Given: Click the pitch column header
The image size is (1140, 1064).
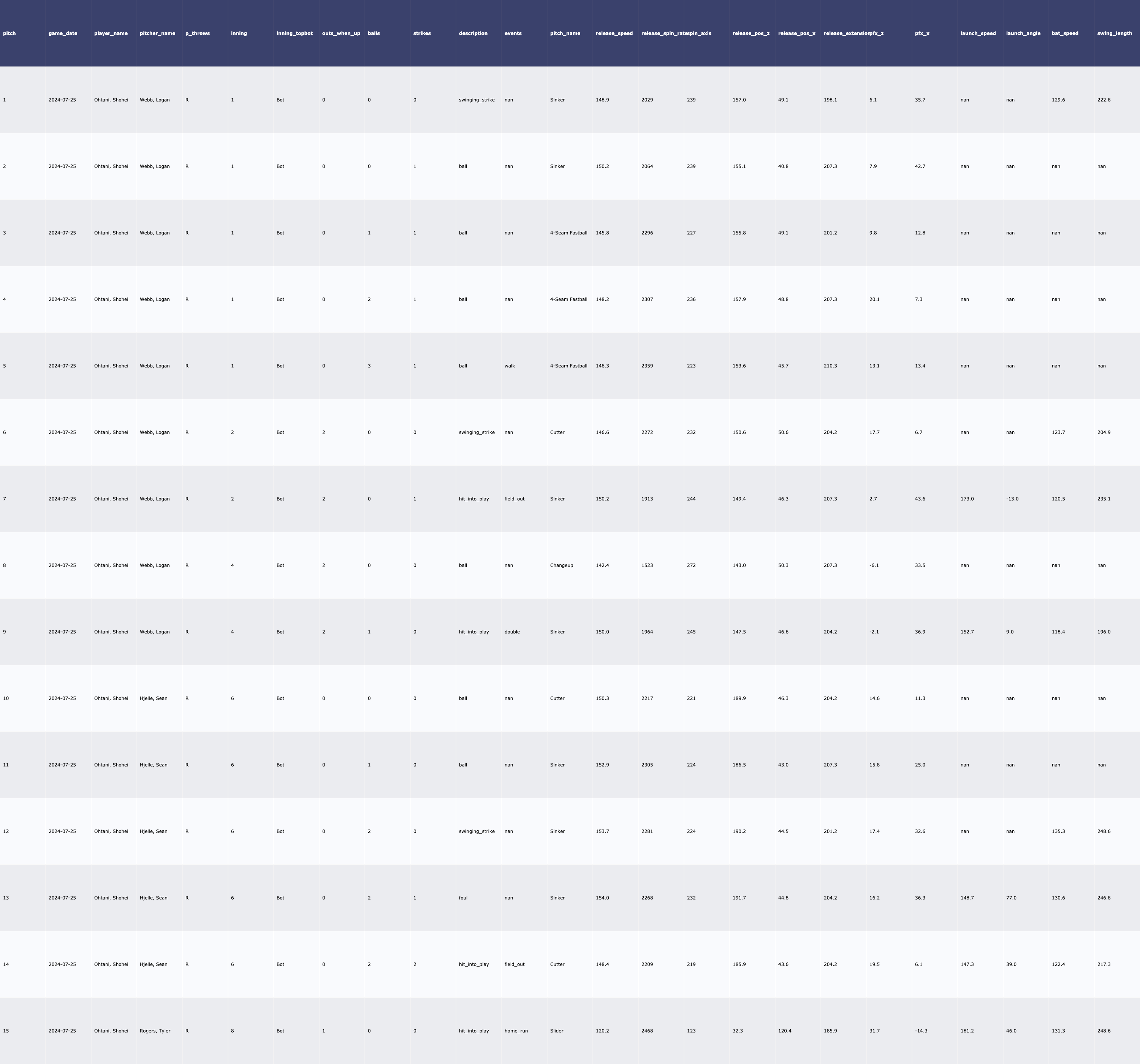Looking at the screenshot, I should (x=10, y=33).
